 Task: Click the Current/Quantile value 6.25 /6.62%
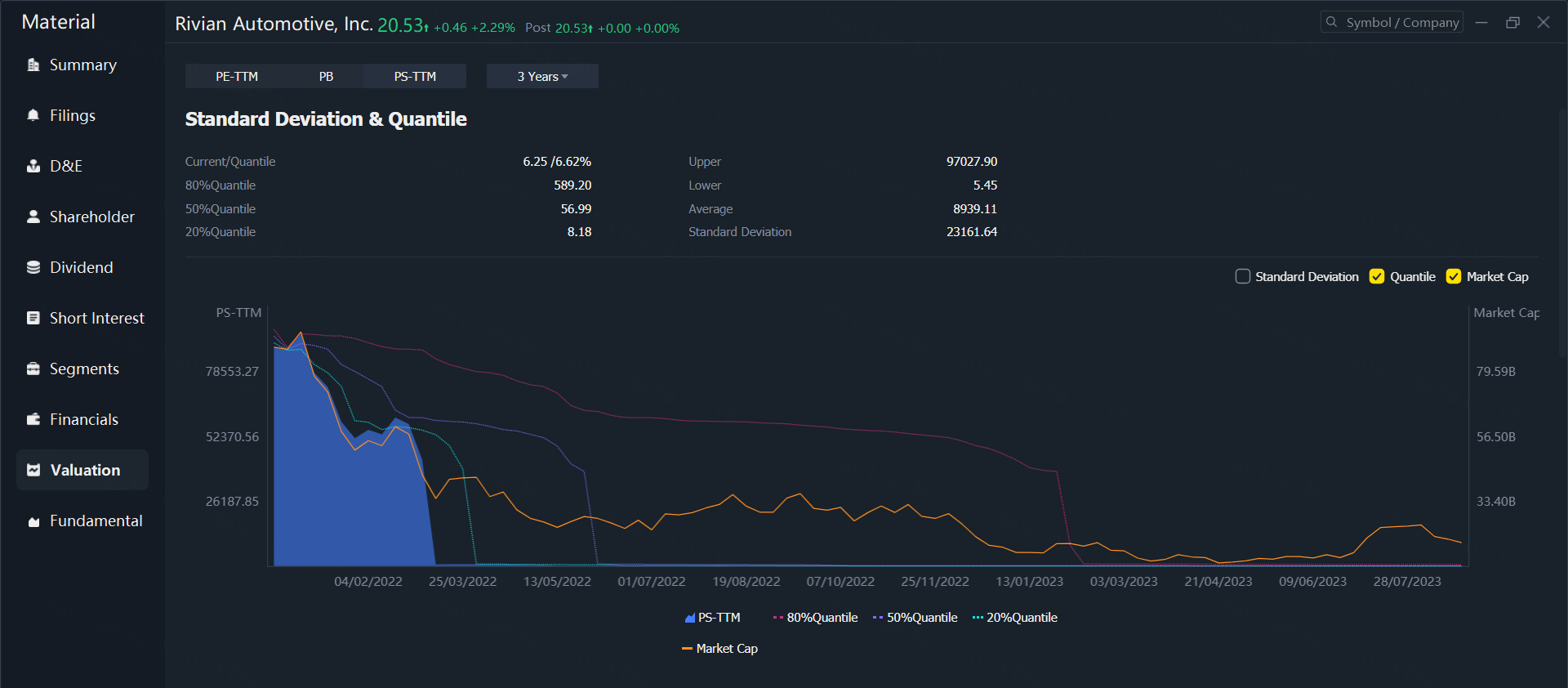point(557,162)
